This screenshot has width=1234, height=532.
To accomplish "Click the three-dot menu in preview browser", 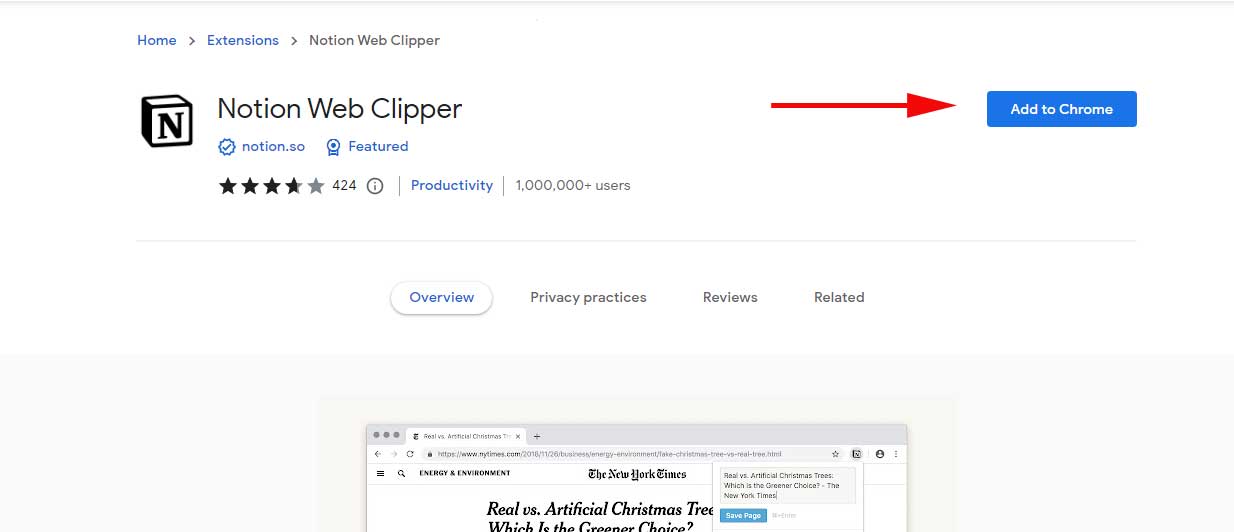I will tap(896, 454).
